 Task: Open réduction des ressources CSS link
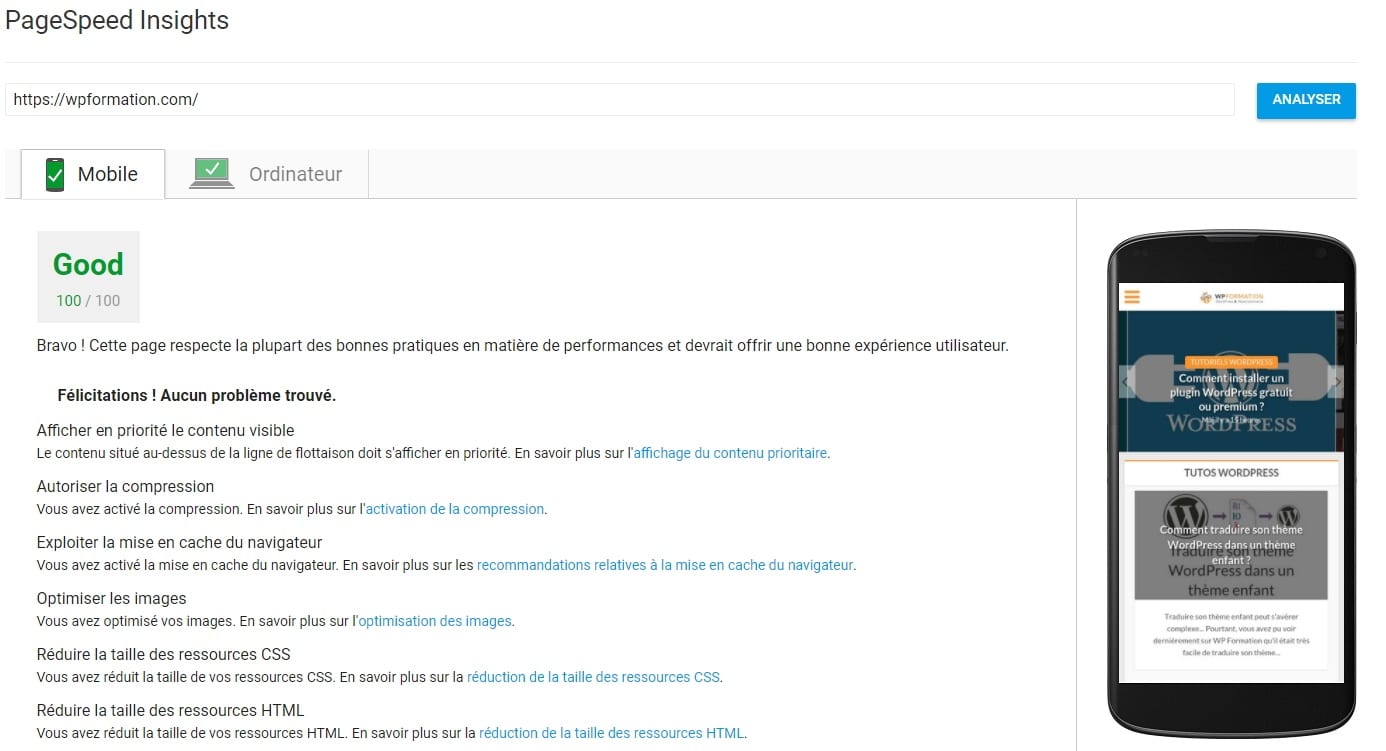[x=593, y=677]
